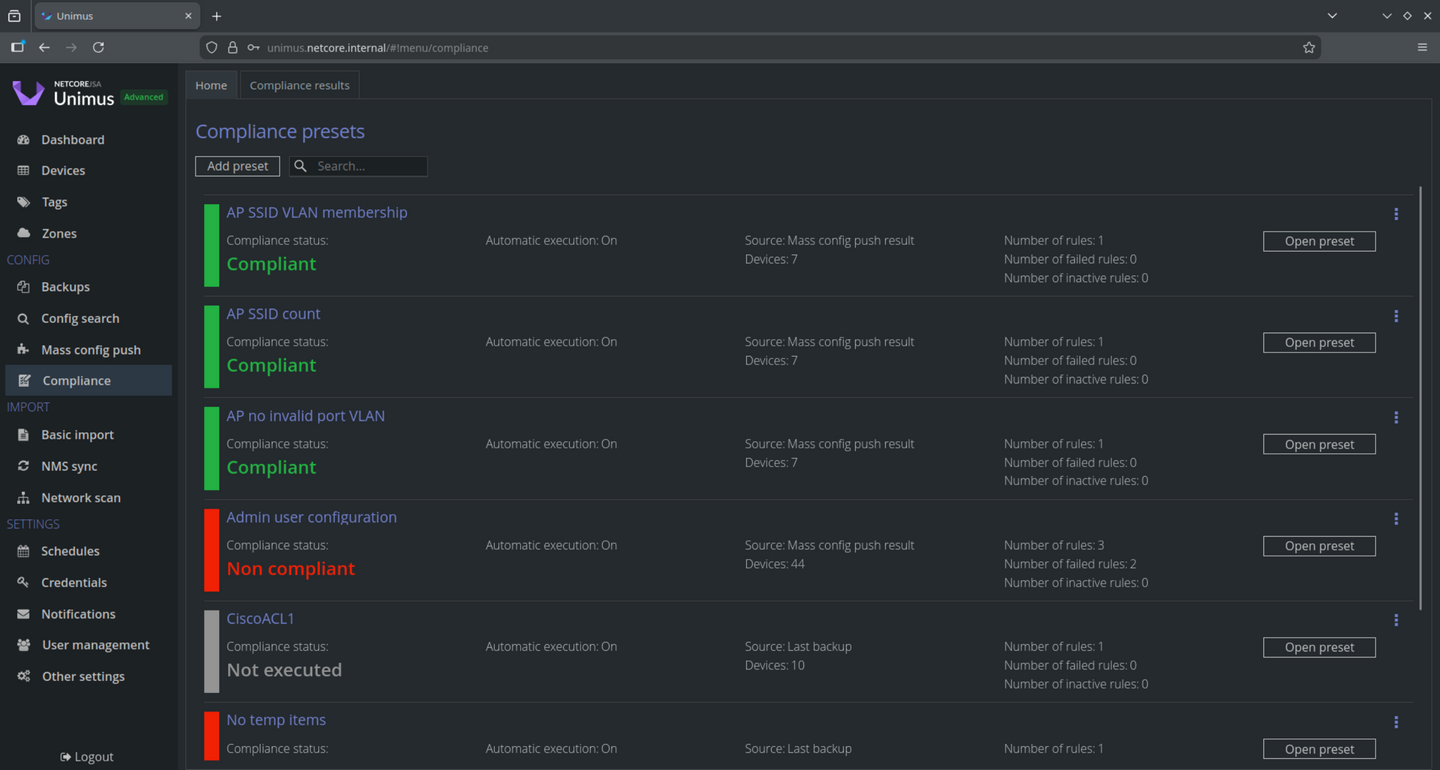
Task: Log out using the Logout link
Action: click(x=87, y=757)
